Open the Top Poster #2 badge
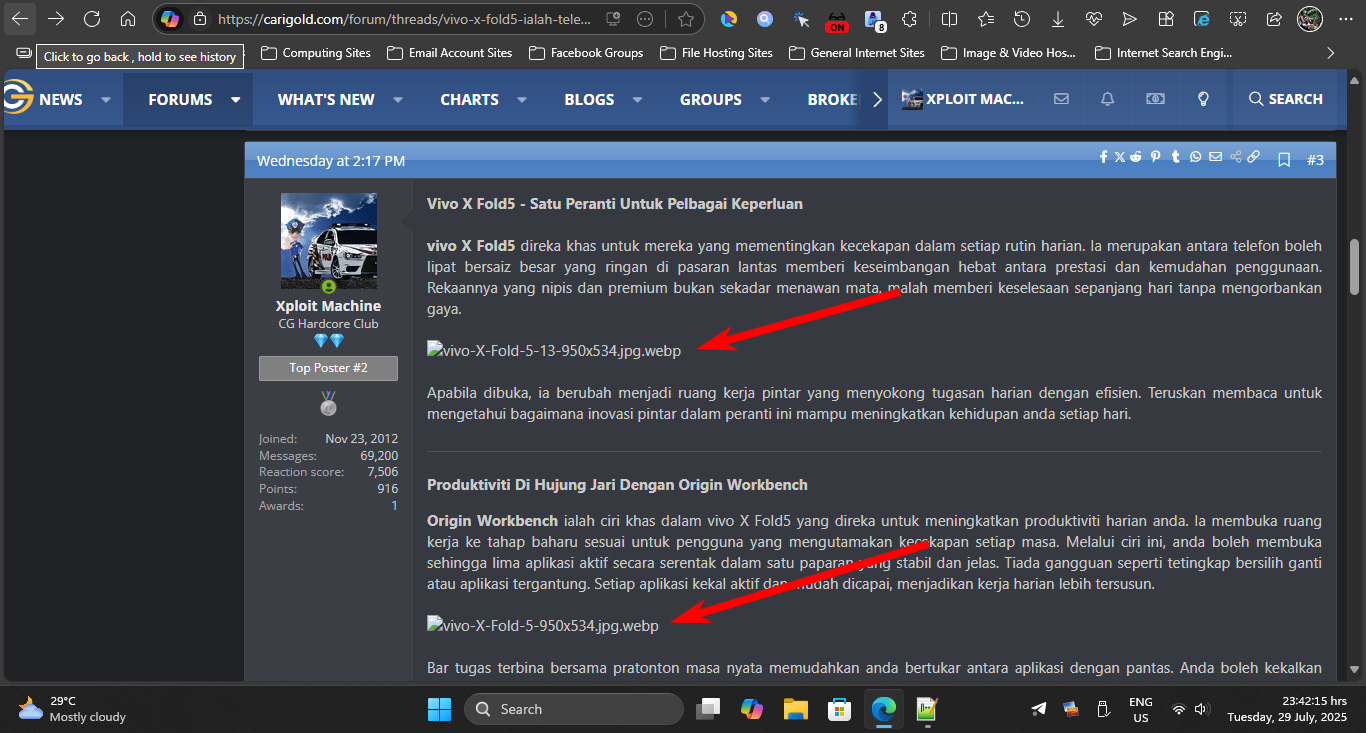The width and height of the screenshot is (1366, 733). click(328, 368)
